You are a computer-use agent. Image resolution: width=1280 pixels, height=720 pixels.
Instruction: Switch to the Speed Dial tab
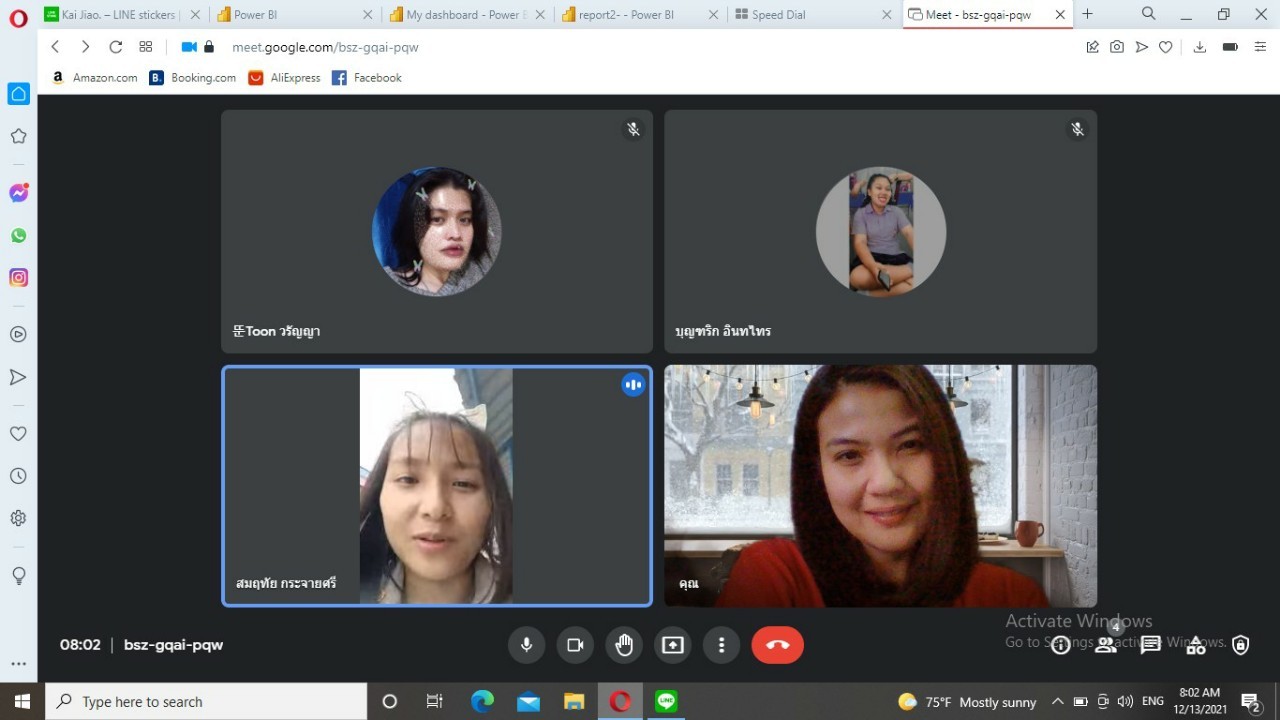tap(778, 15)
